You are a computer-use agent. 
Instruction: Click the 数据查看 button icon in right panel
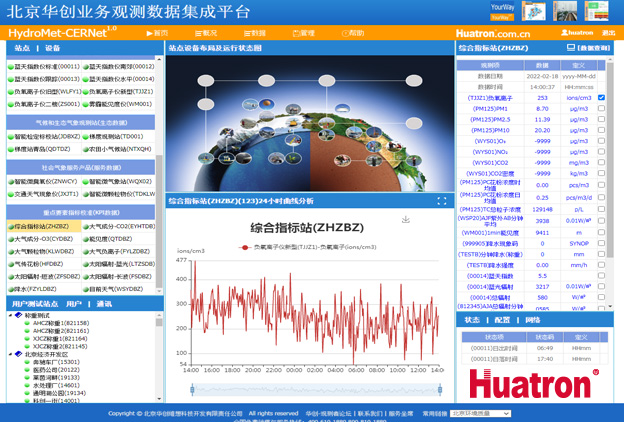568,48
